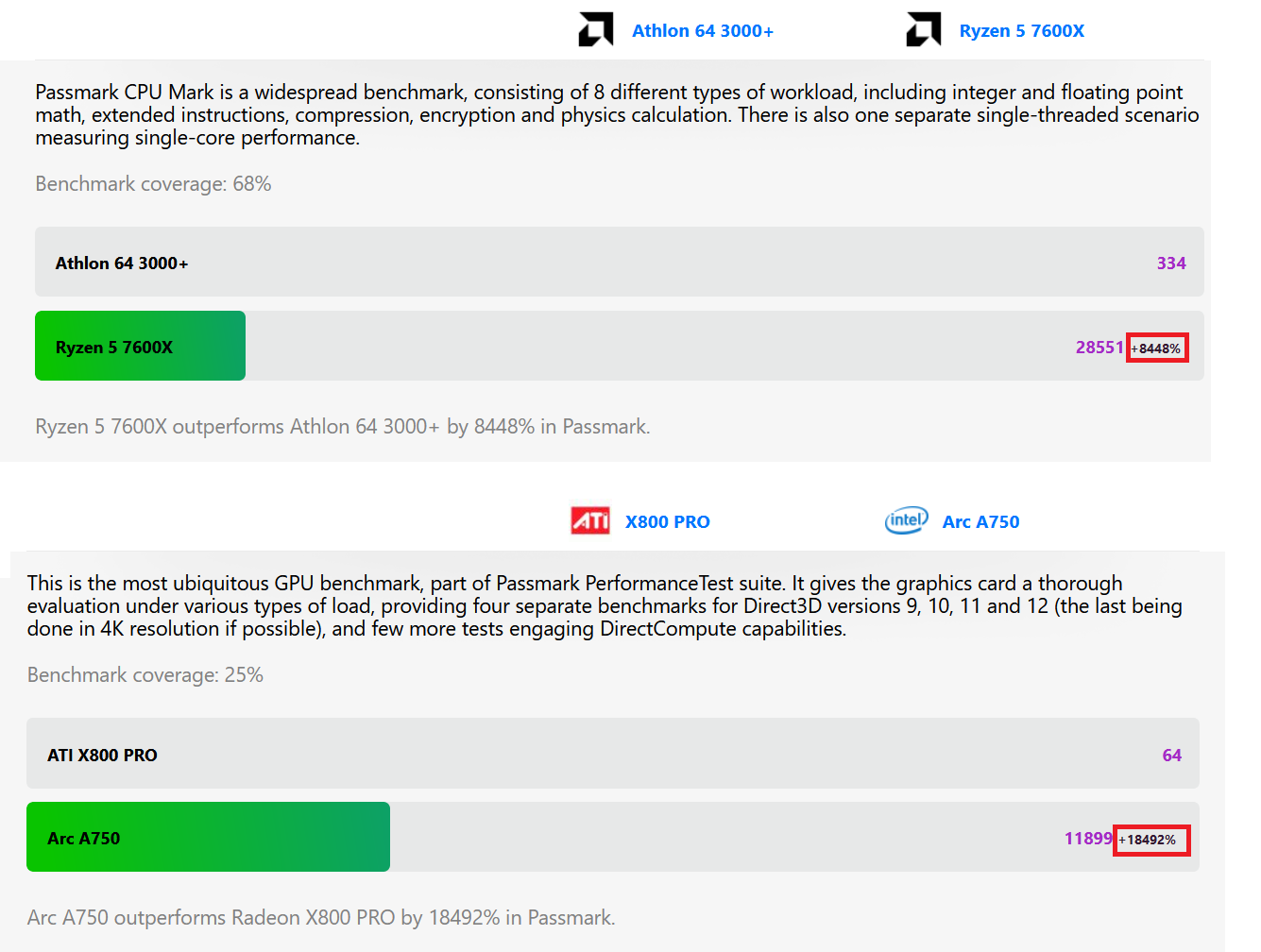Click the Intel logo beside Arc A750
Viewport: 1261px width, 952px height.
(x=906, y=520)
